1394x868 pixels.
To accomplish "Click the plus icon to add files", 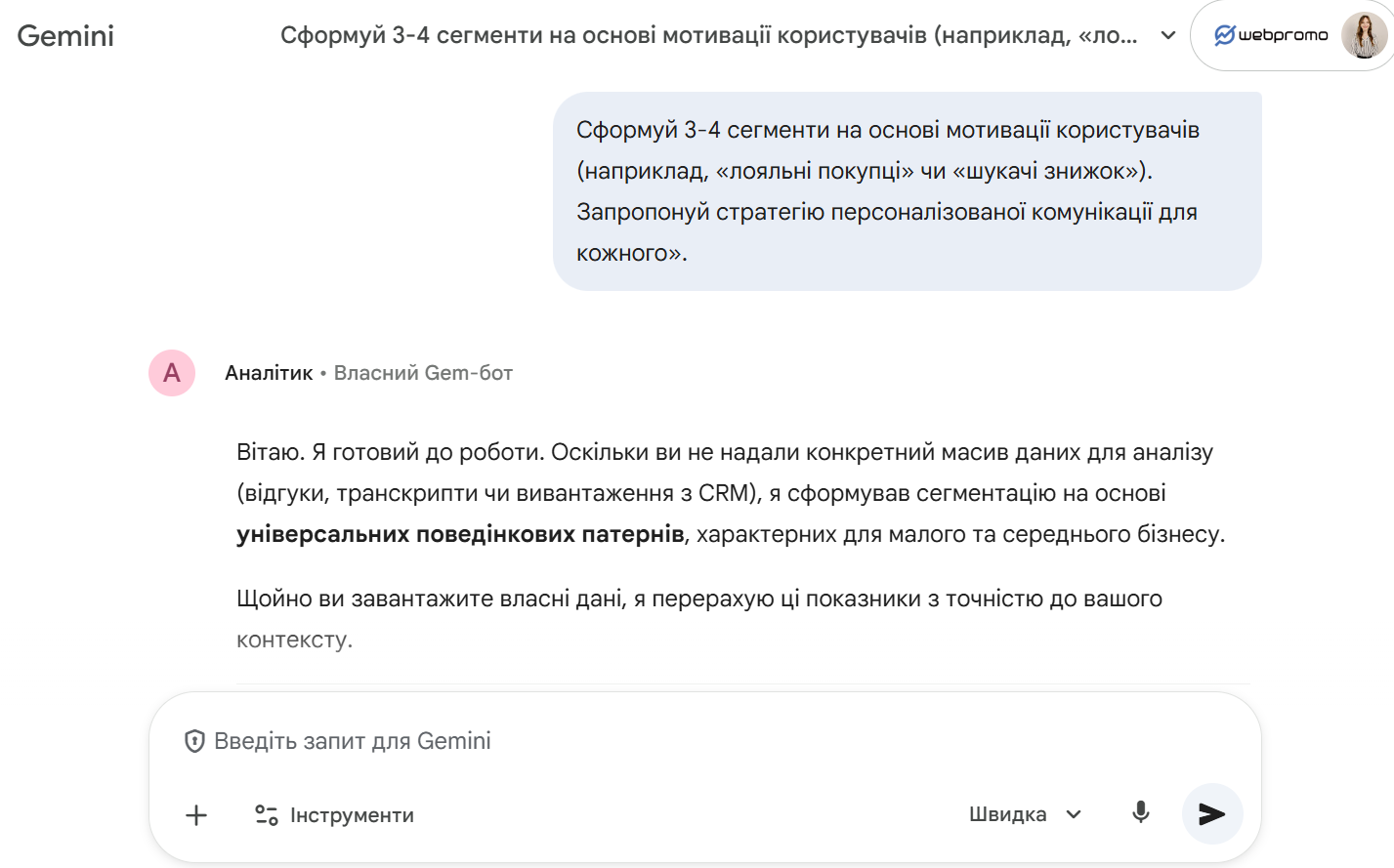I will click(196, 815).
